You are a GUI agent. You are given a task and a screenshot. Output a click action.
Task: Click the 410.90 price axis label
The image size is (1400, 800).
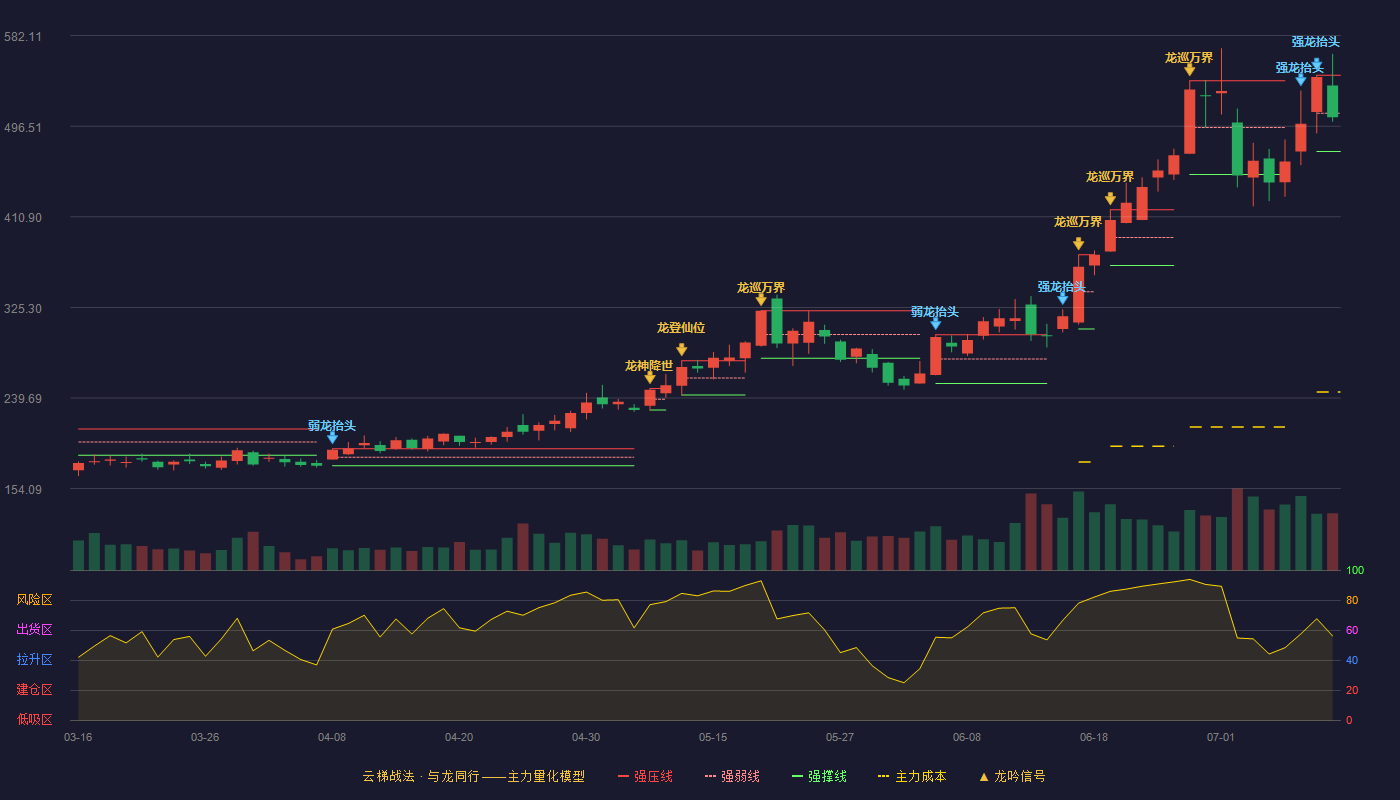[x=23, y=217]
